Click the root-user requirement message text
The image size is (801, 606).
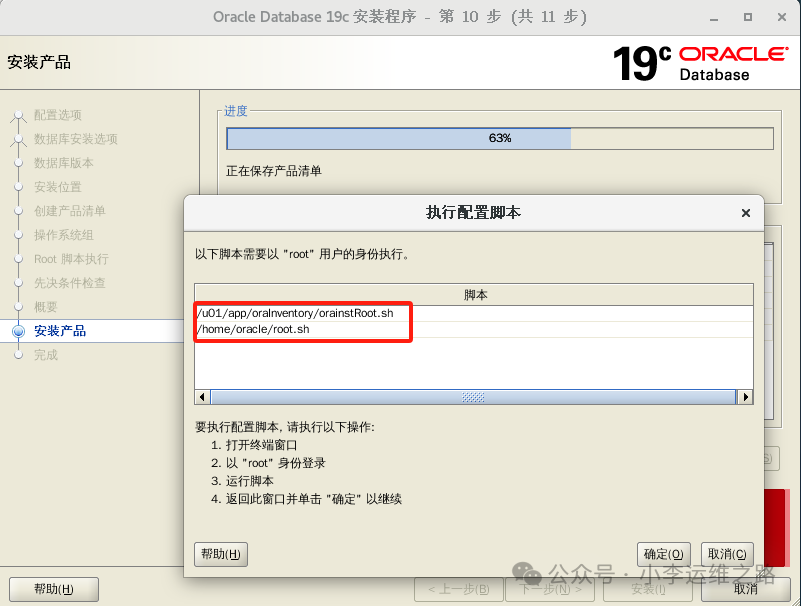click(302, 254)
